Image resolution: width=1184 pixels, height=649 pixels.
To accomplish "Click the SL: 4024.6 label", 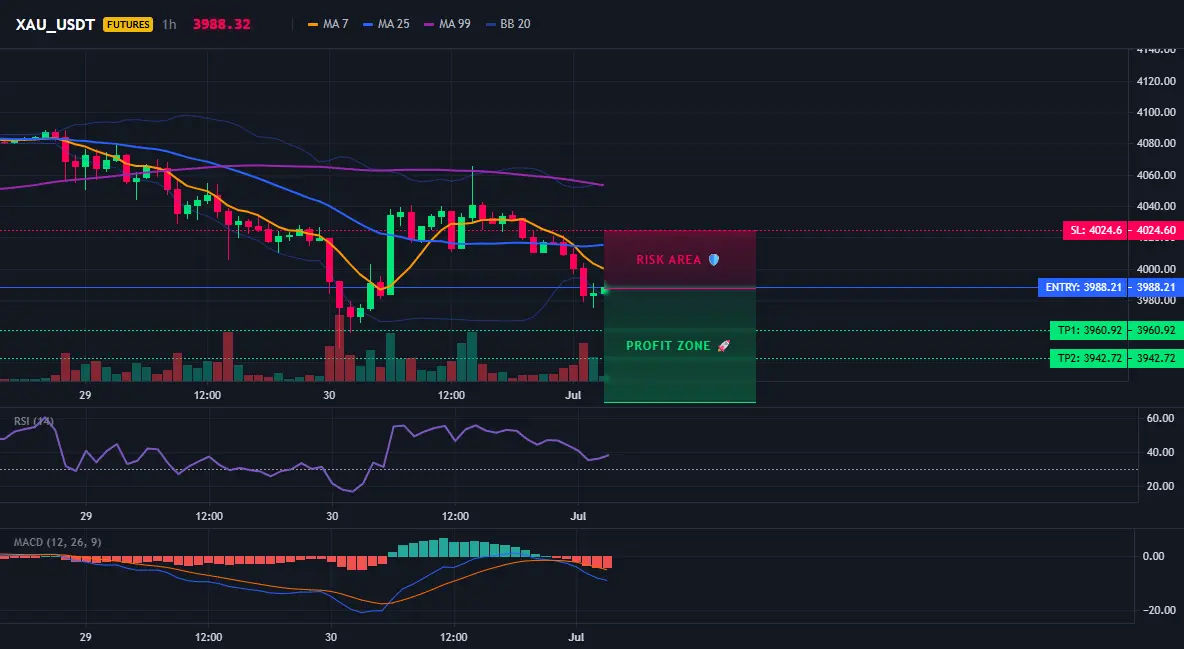I will [1095, 230].
